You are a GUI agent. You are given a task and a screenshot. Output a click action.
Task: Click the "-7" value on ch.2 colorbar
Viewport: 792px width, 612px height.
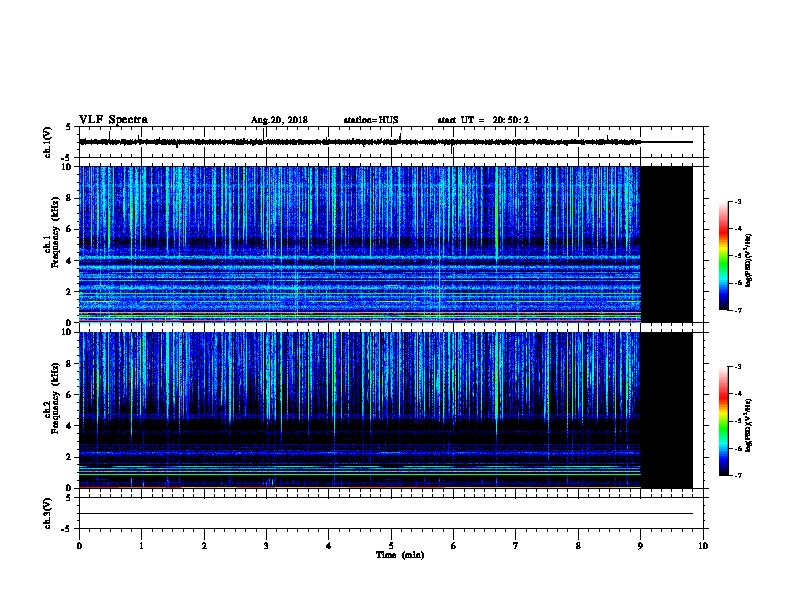pos(737,476)
